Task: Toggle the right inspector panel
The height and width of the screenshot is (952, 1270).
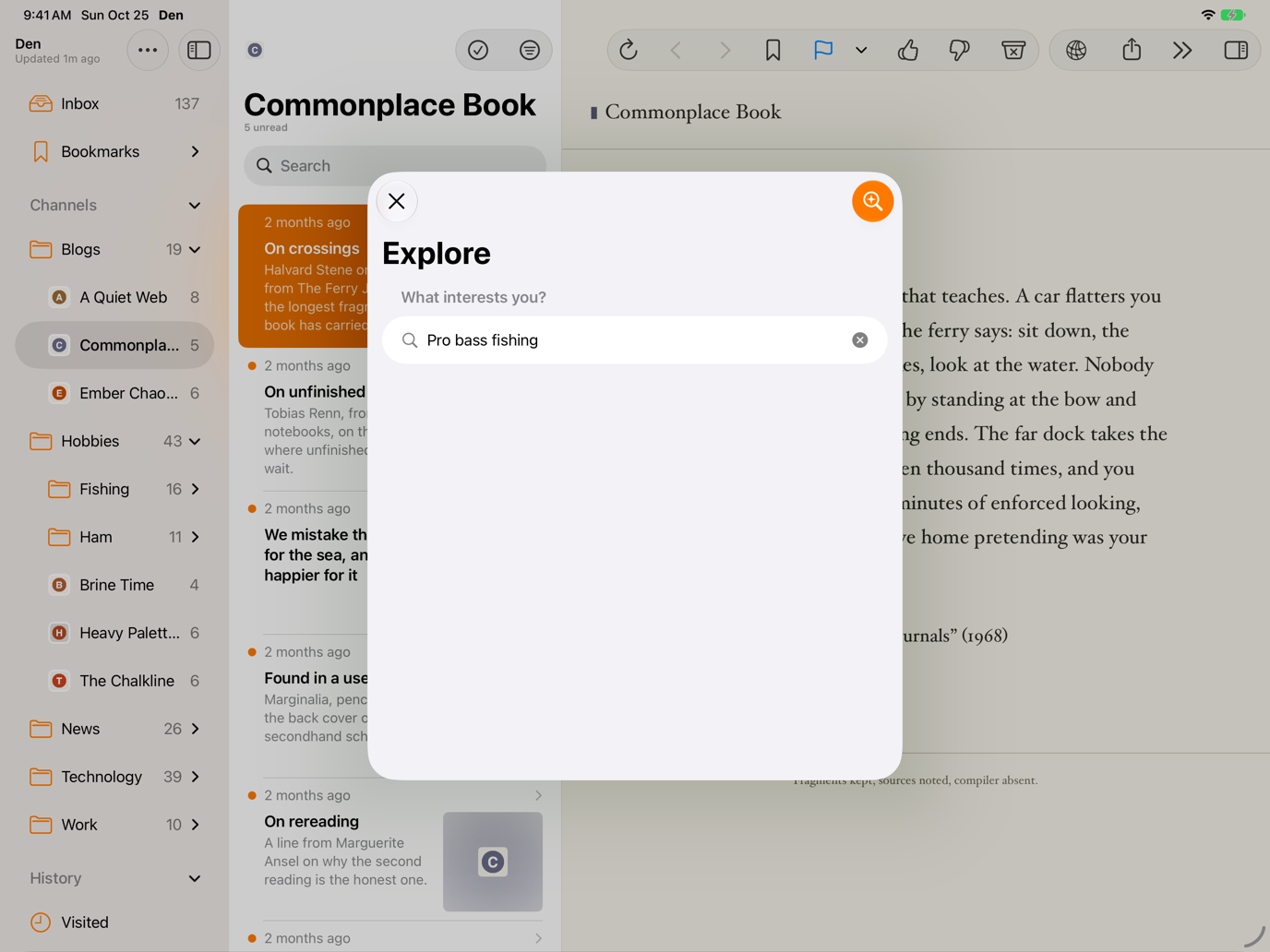Action: click(x=1236, y=50)
